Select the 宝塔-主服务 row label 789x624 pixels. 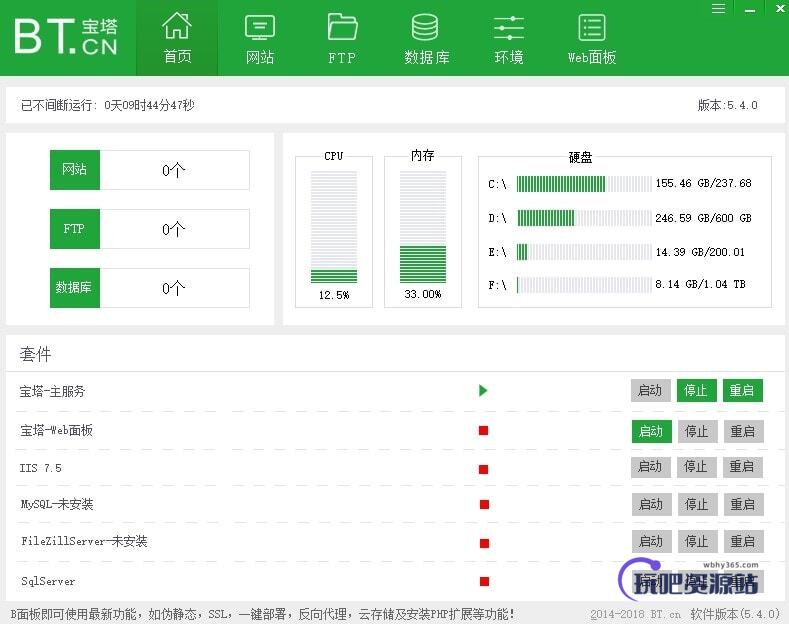point(52,392)
